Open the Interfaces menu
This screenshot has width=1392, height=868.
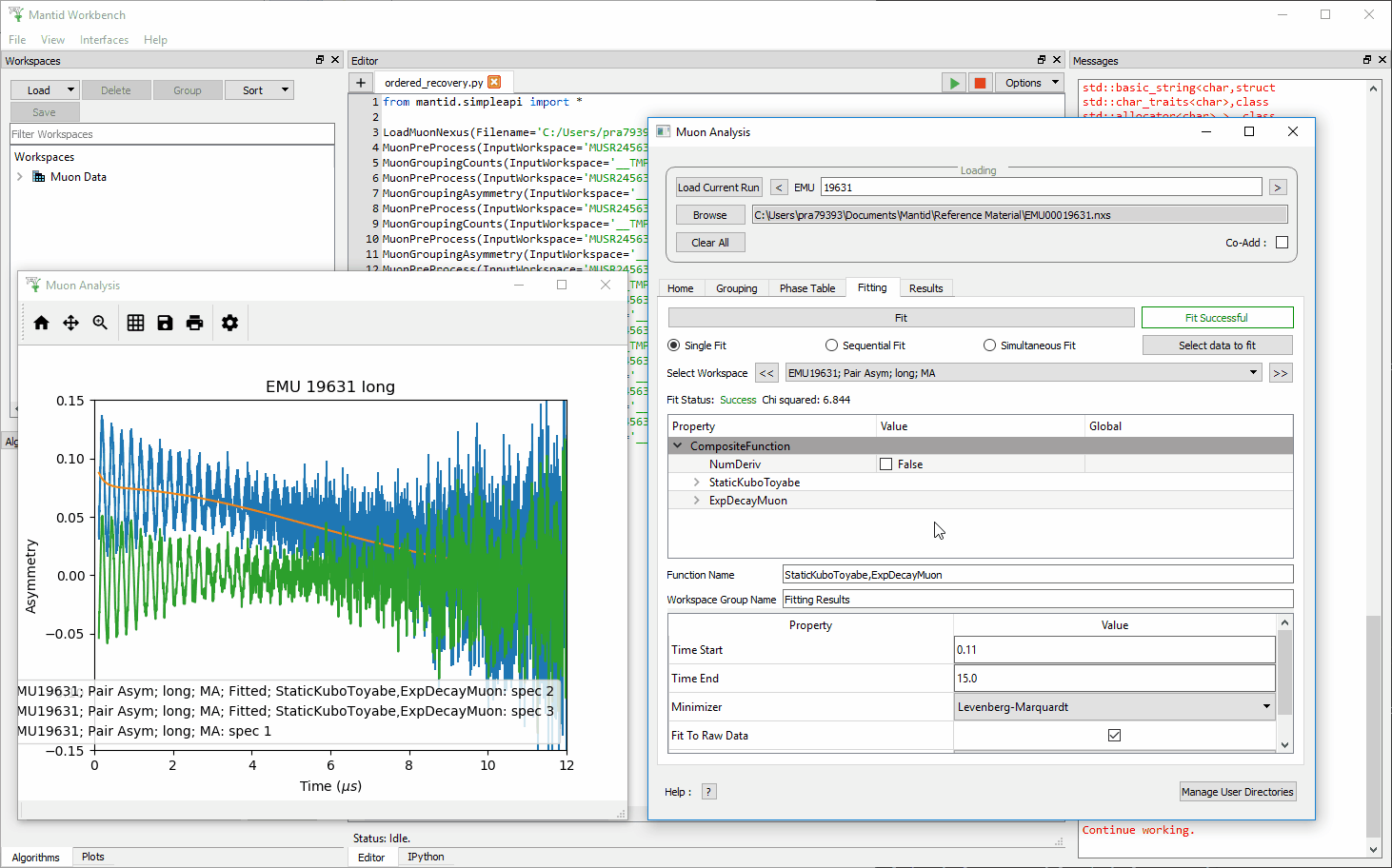[104, 40]
